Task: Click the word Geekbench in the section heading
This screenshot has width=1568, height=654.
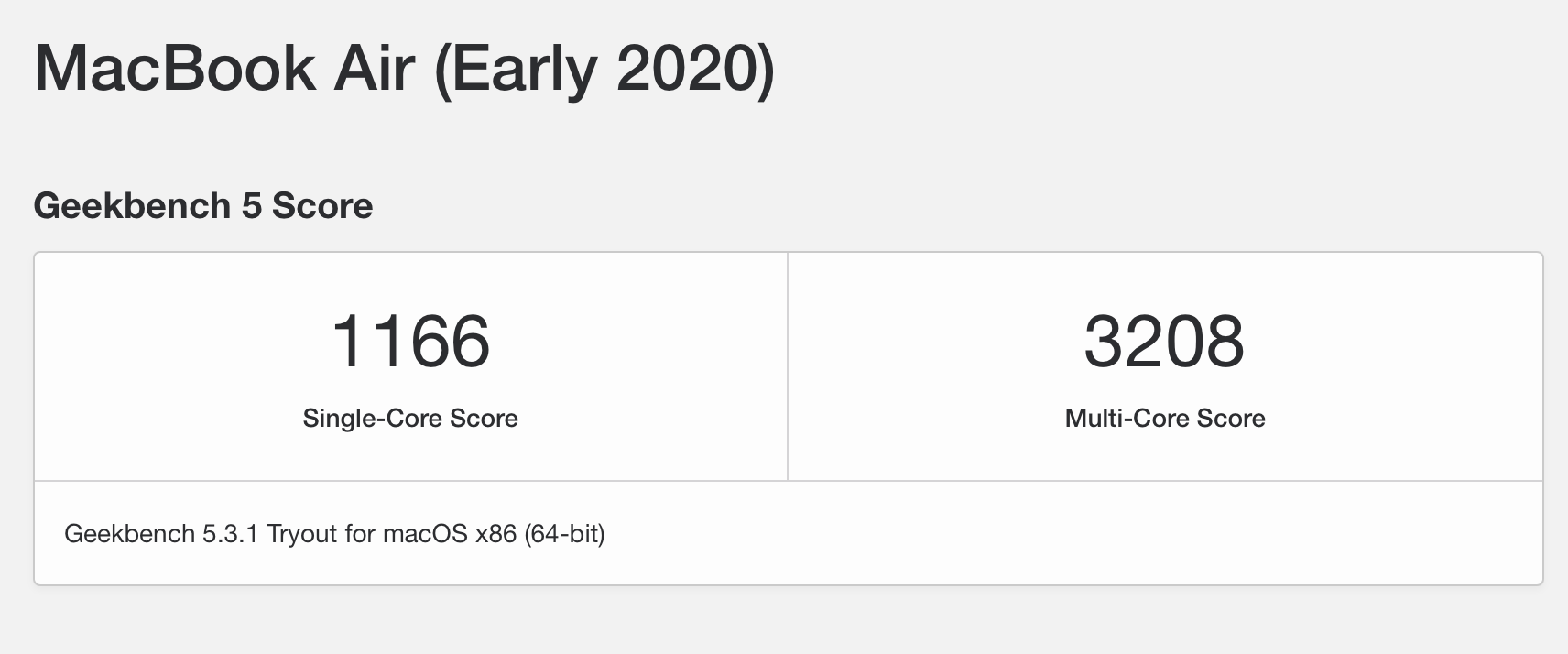Action: tap(132, 206)
